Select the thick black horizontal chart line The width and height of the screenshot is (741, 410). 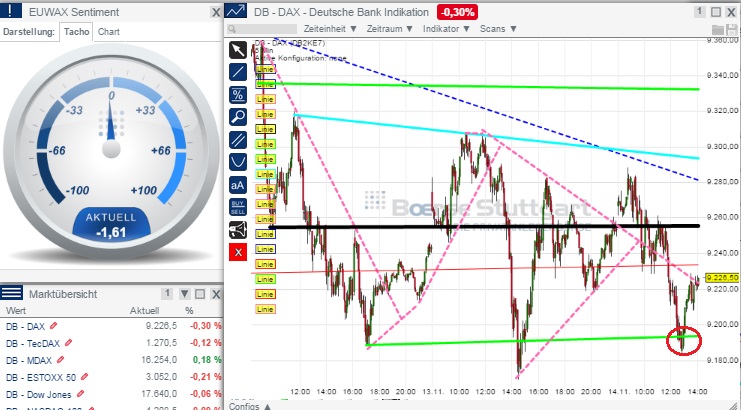483,227
